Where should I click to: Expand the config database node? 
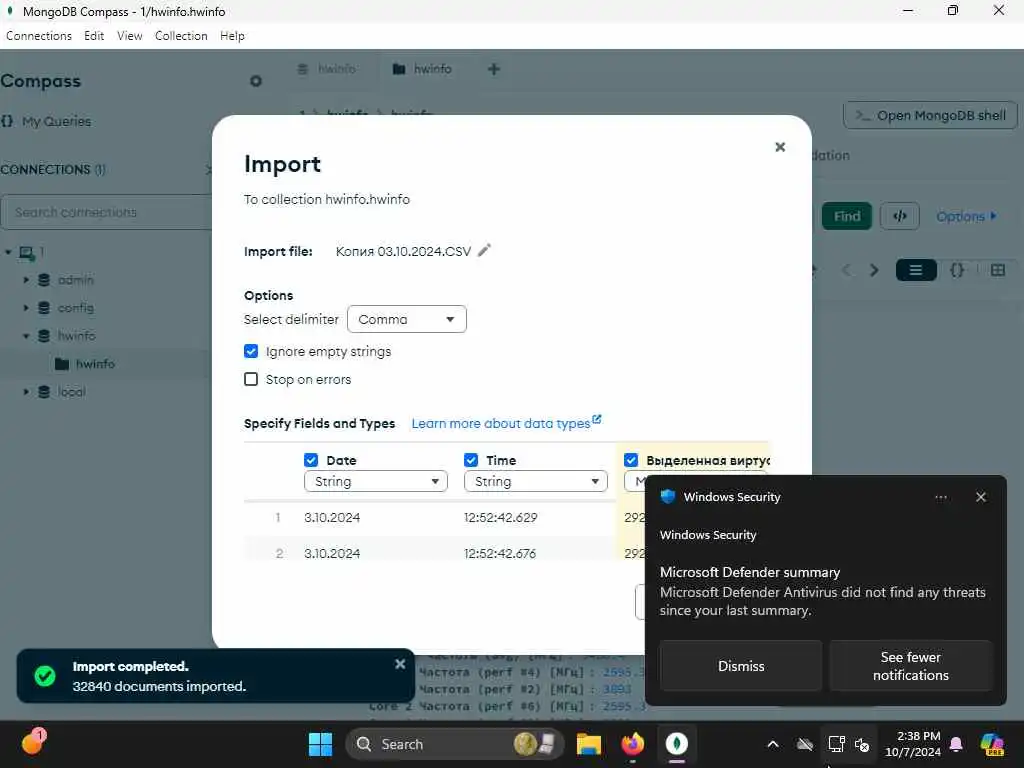pyautogui.click(x=26, y=308)
